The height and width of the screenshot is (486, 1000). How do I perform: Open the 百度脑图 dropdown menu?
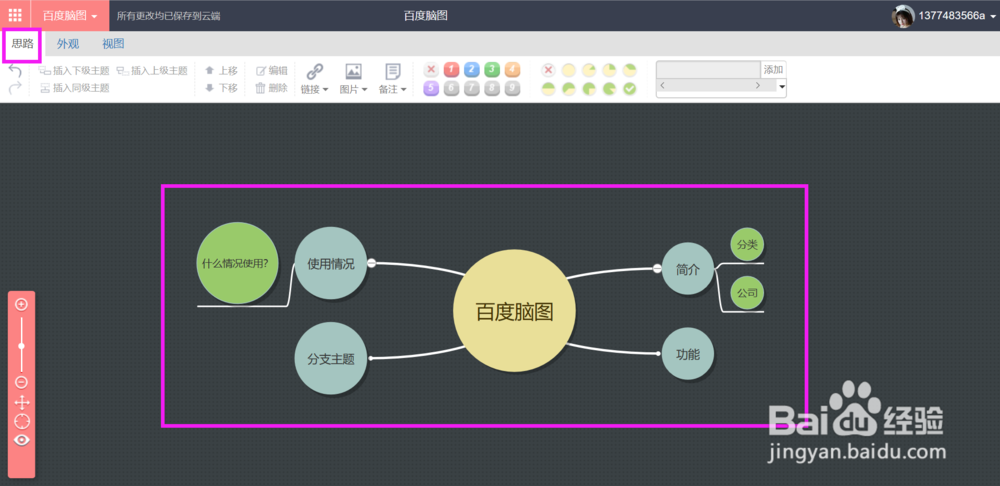pyautogui.click(x=70, y=16)
